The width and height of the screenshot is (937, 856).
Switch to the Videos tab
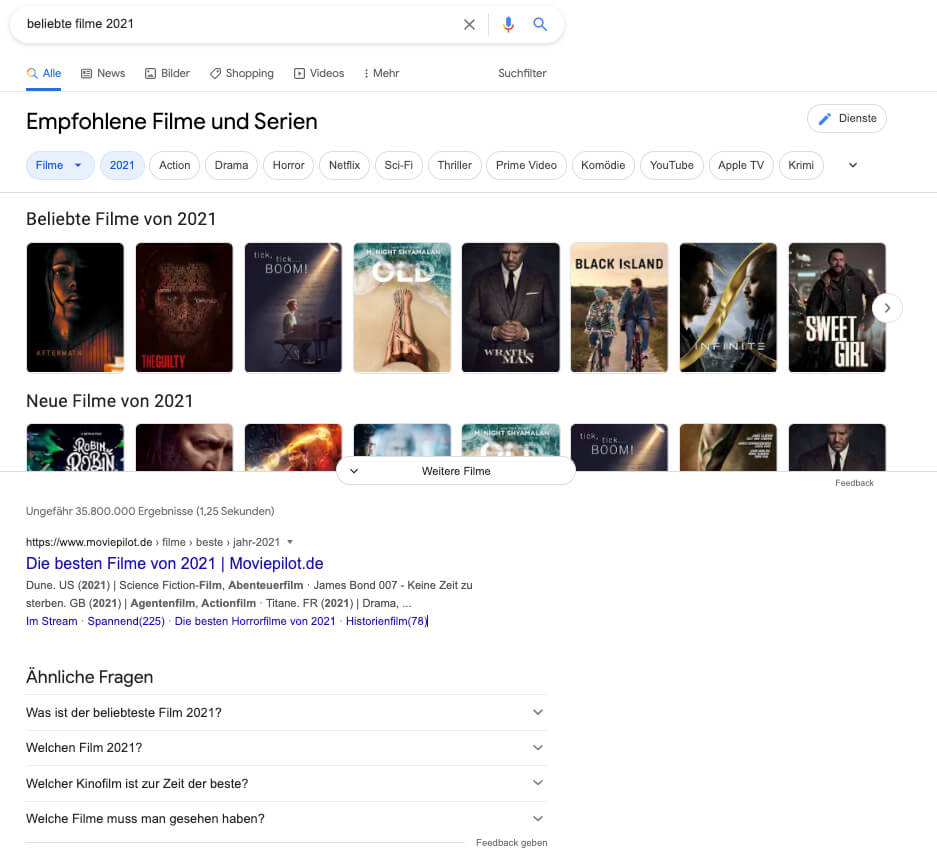click(319, 74)
